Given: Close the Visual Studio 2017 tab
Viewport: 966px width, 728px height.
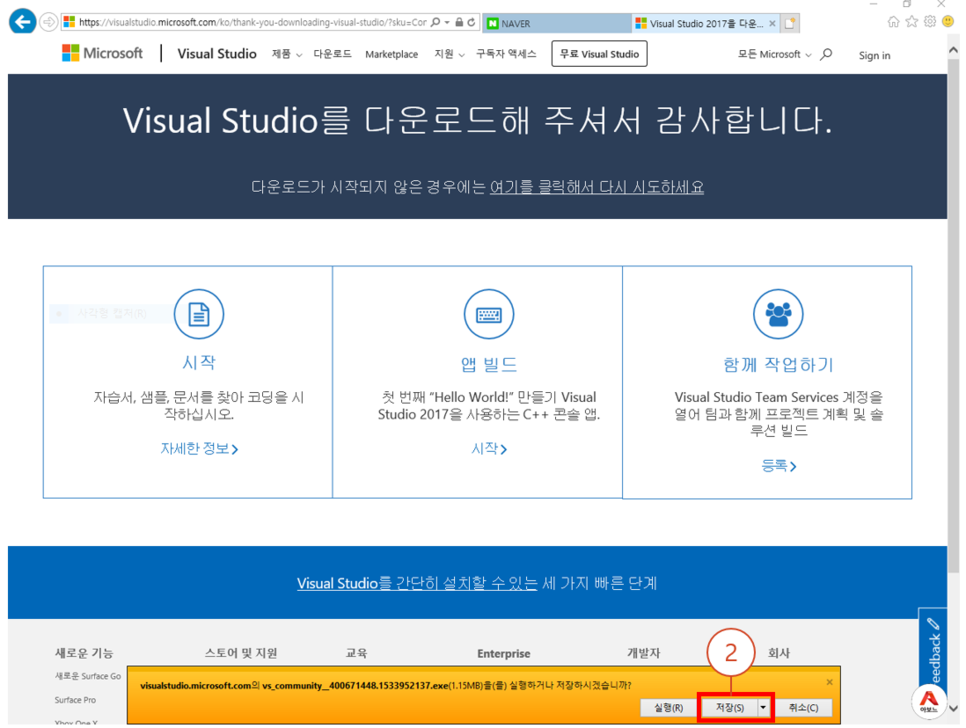Looking at the screenshot, I should (x=772, y=23).
